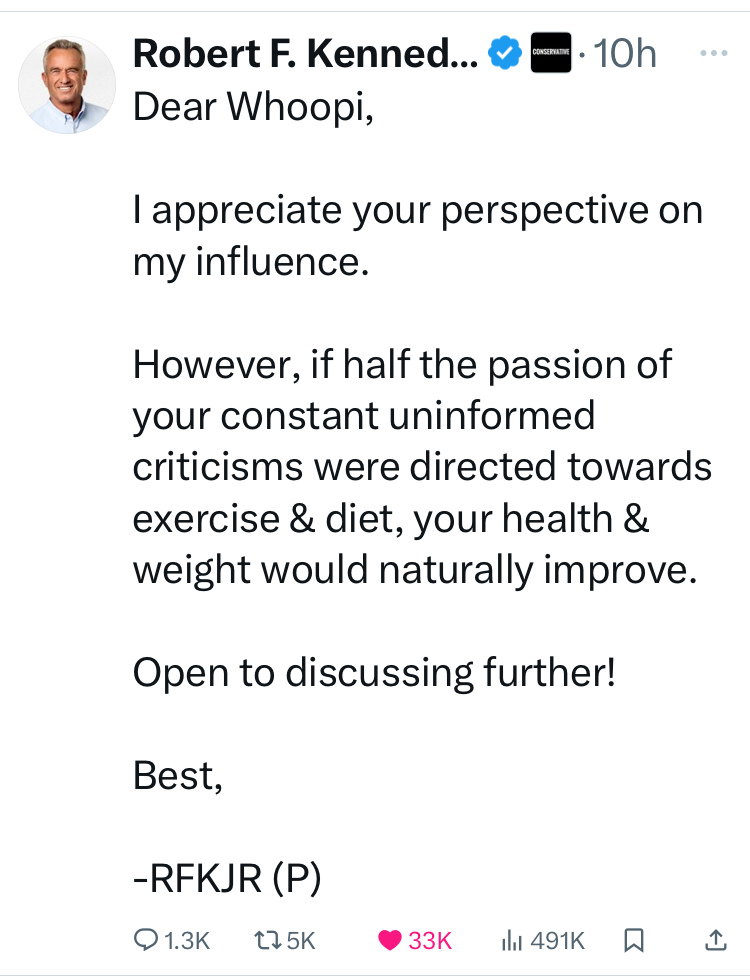750x980 pixels.
Task: Click the 33K likes count
Action: [x=431, y=940]
